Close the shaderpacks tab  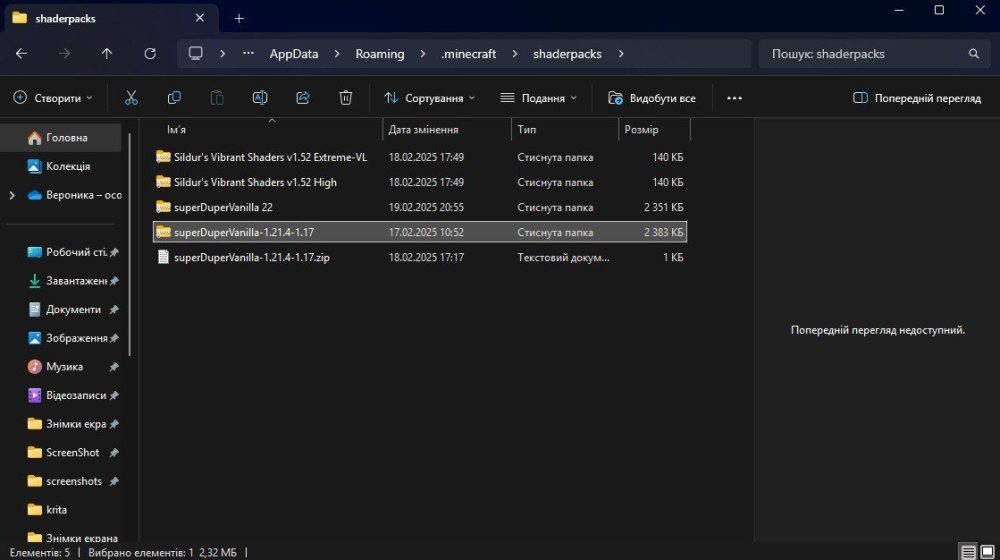point(200,18)
